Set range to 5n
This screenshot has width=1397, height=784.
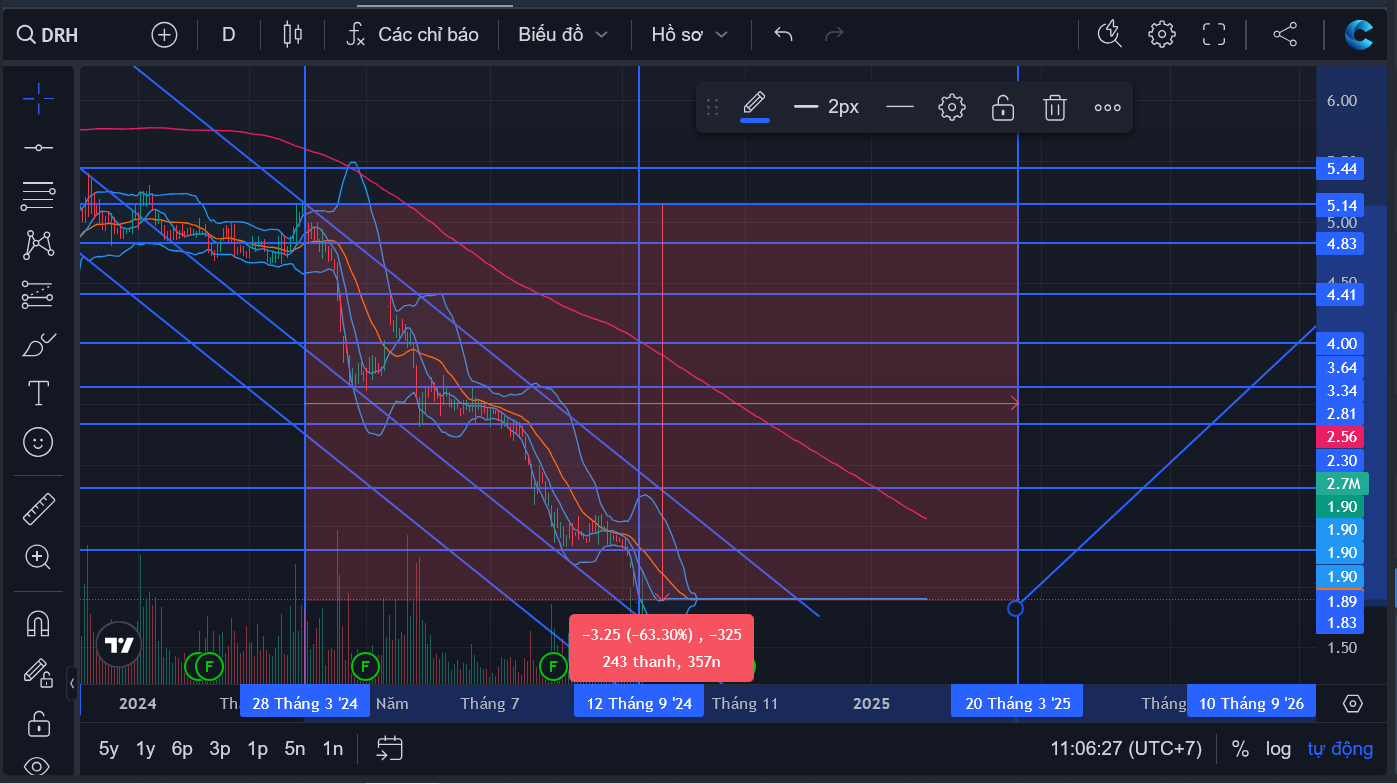point(295,748)
